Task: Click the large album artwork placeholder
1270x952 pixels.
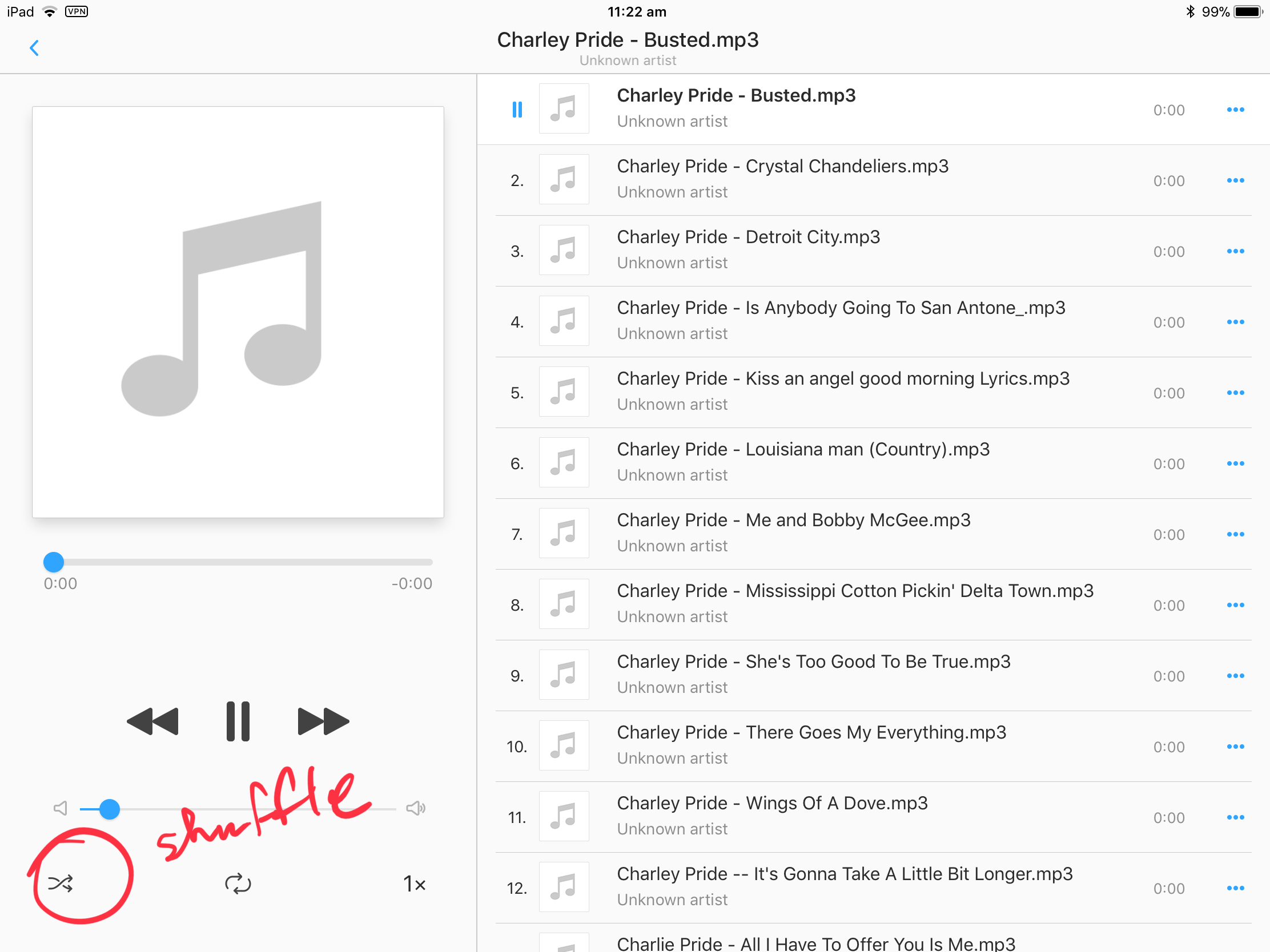Action: tap(238, 312)
